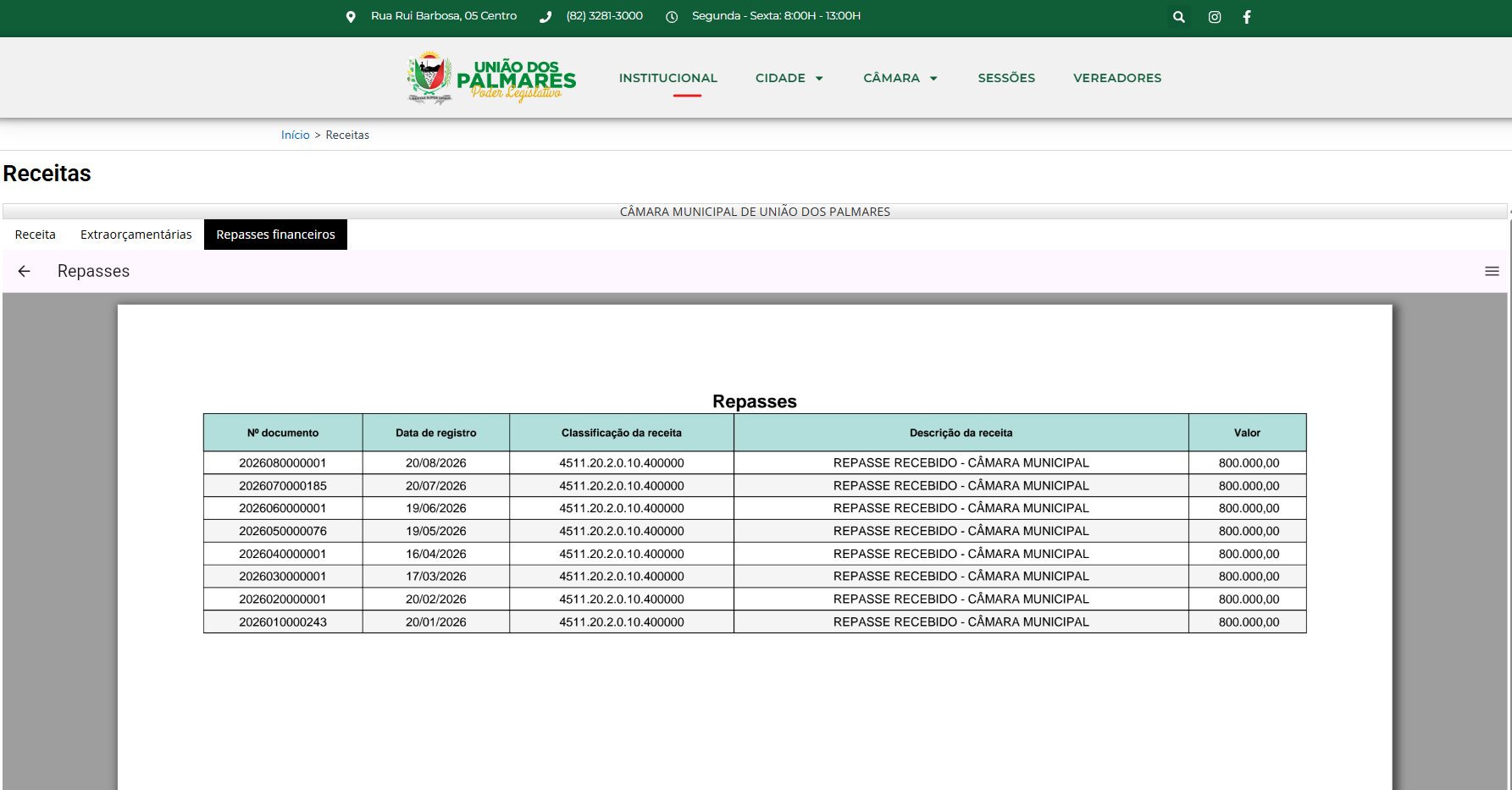The width and height of the screenshot is (1512, 790).
Task: Select the Repasses financeiros tab
Action: point(276,235)
